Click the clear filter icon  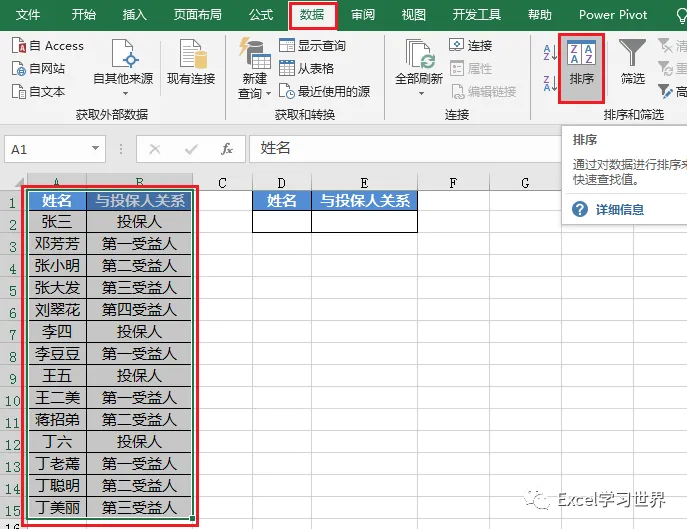tap(665, 45)
